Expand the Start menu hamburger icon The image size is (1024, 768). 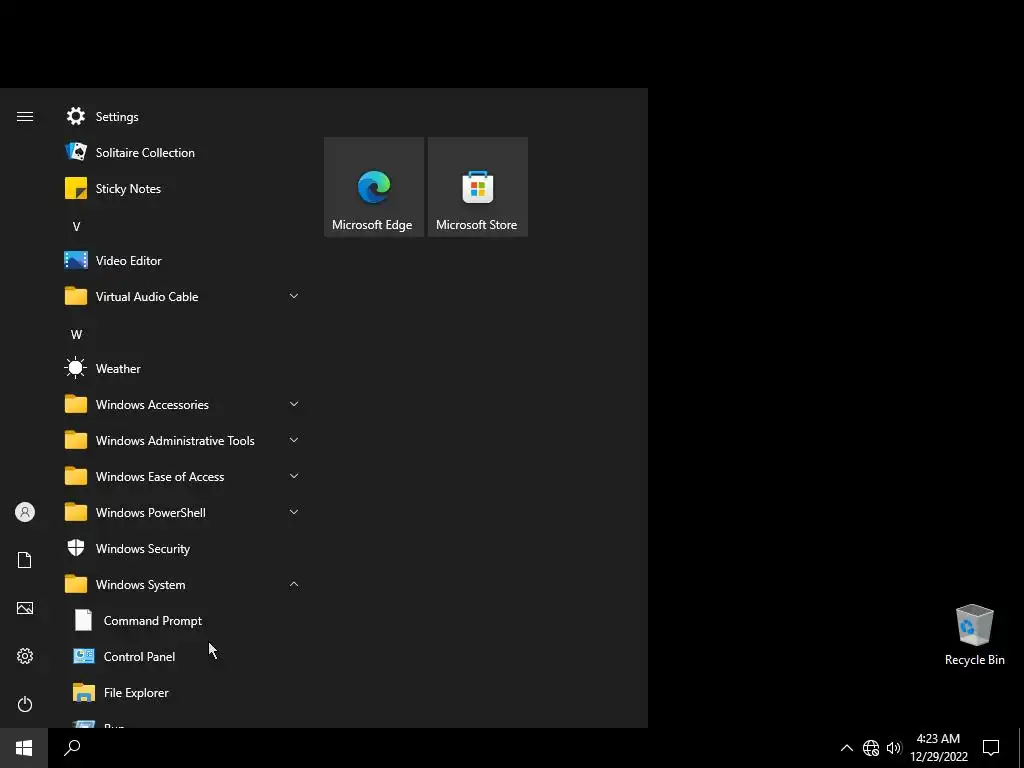(25, 116)
